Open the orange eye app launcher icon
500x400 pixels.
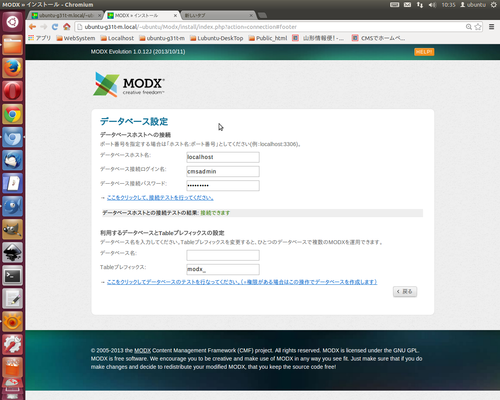12,321
